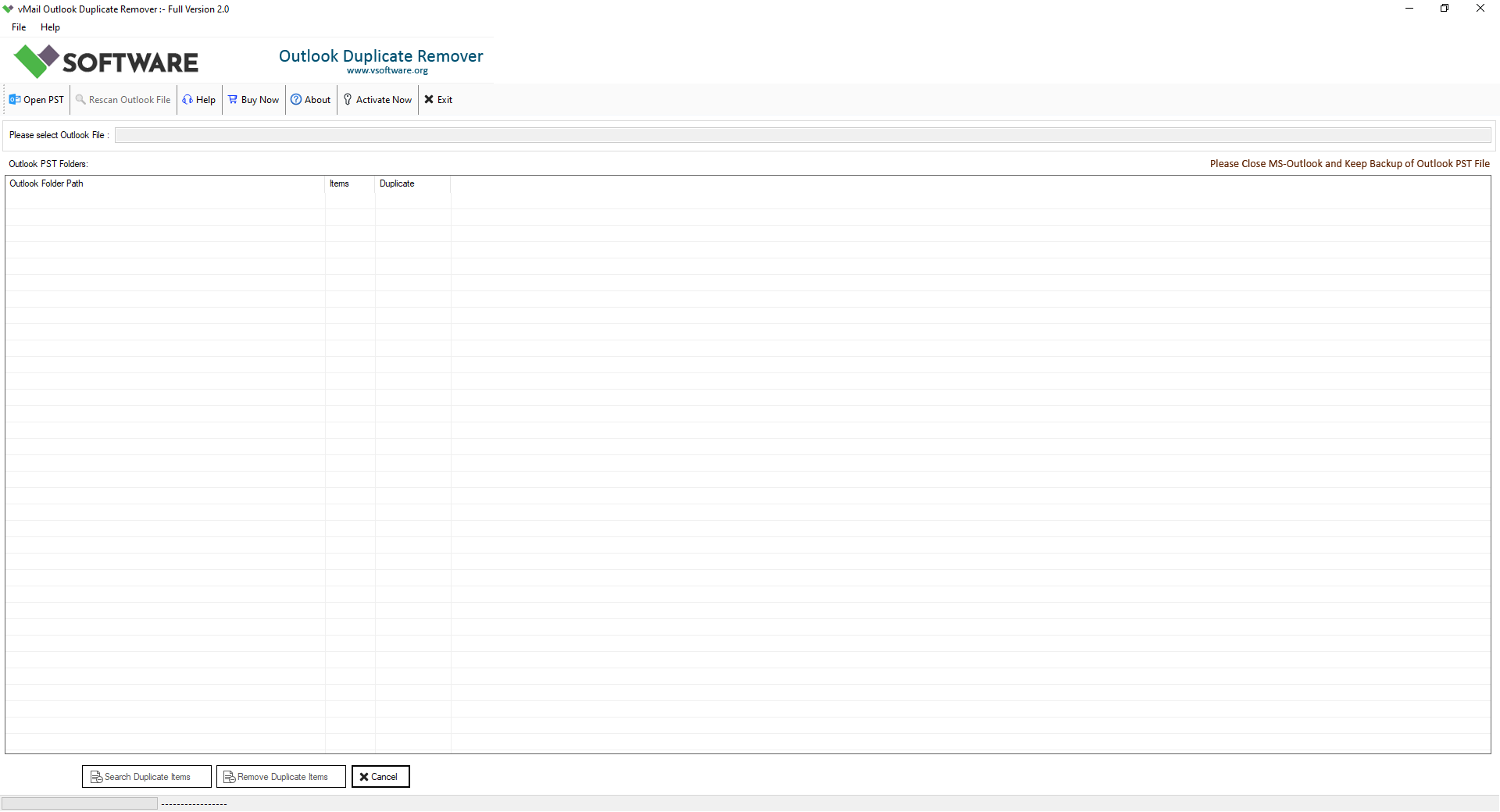This screenshot has height=812, width=1500.
Task: Minimize the vMail Outlook Duplicate Remover window
Action: 1409,9
